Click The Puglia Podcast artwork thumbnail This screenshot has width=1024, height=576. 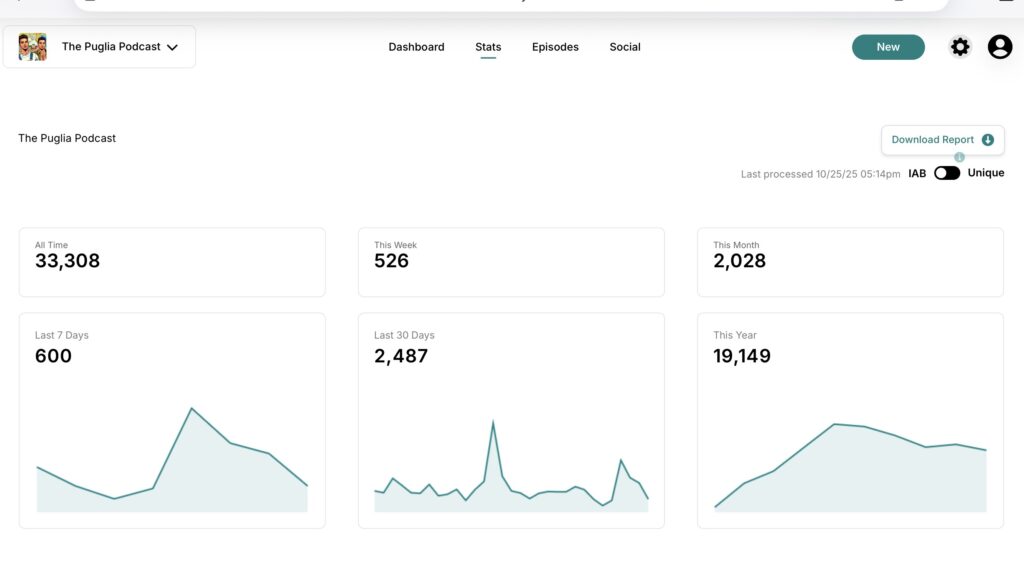coord(33,47)
